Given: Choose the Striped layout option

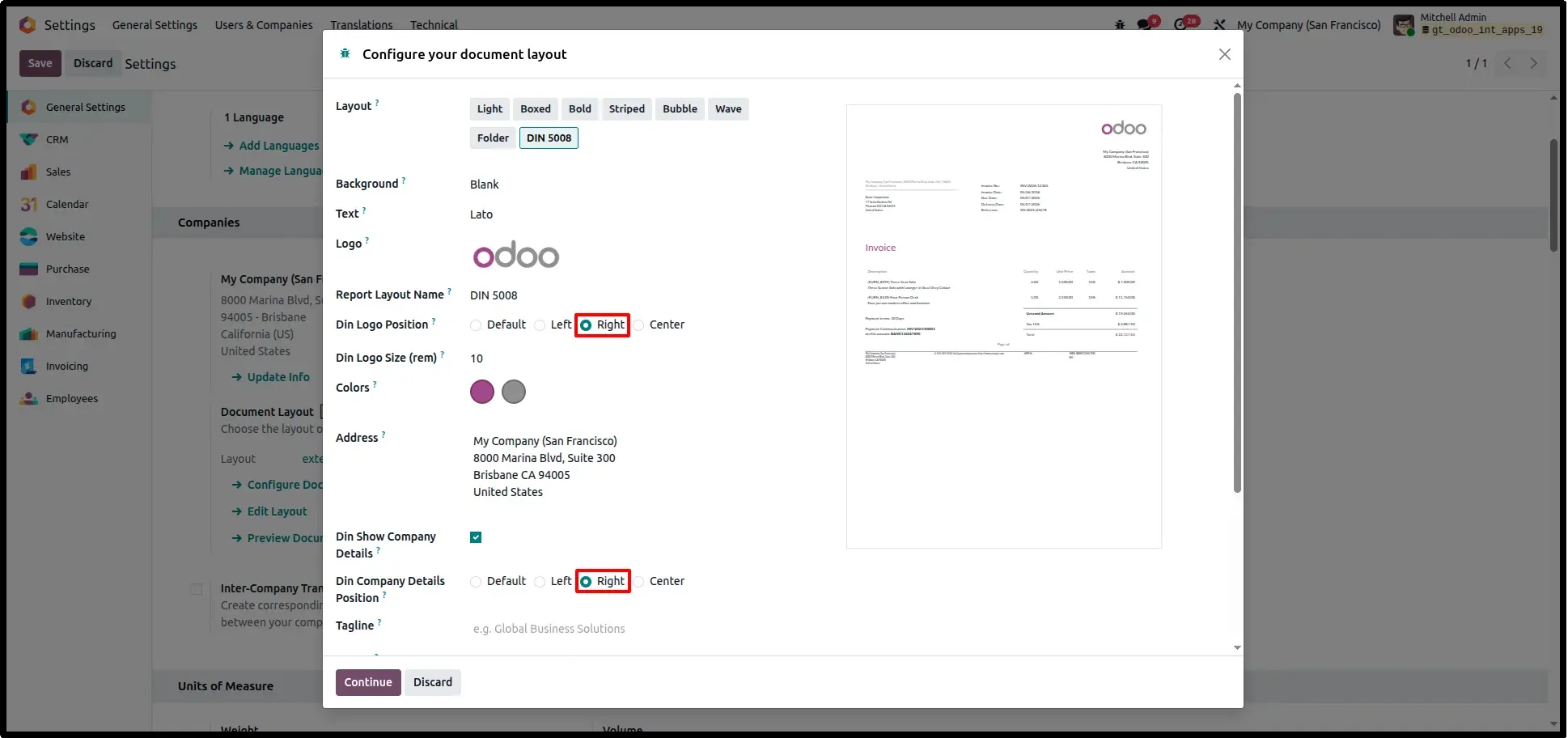Looking at the screenshot, I should click(x=627, y=108).
